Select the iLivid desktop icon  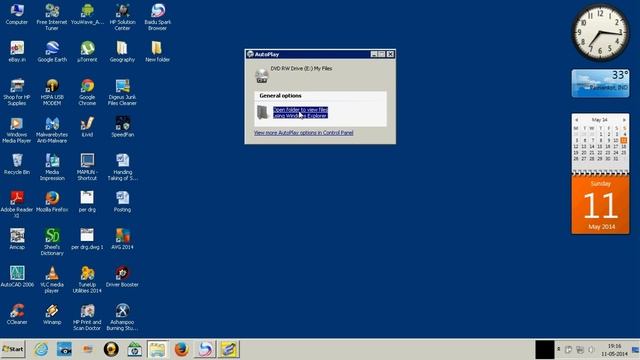tap(87, 127)
